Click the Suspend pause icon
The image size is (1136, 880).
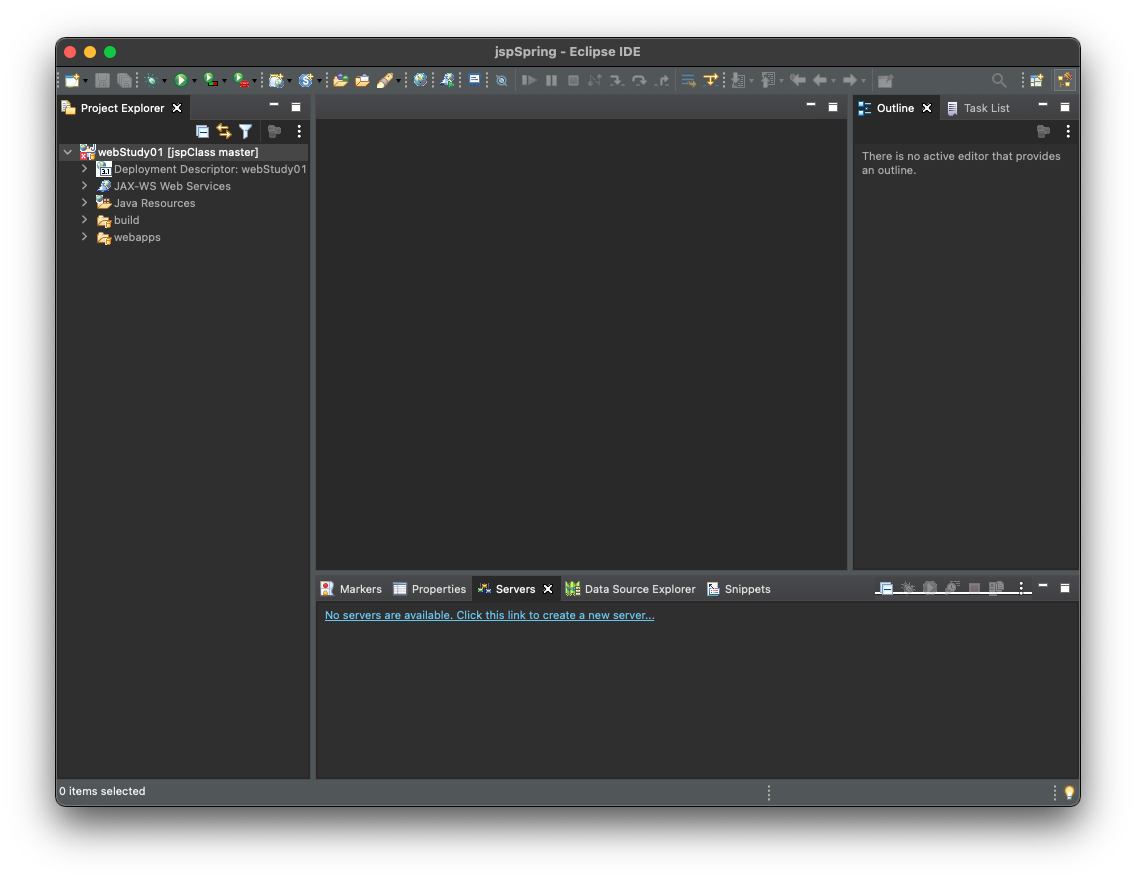[551, 80]
